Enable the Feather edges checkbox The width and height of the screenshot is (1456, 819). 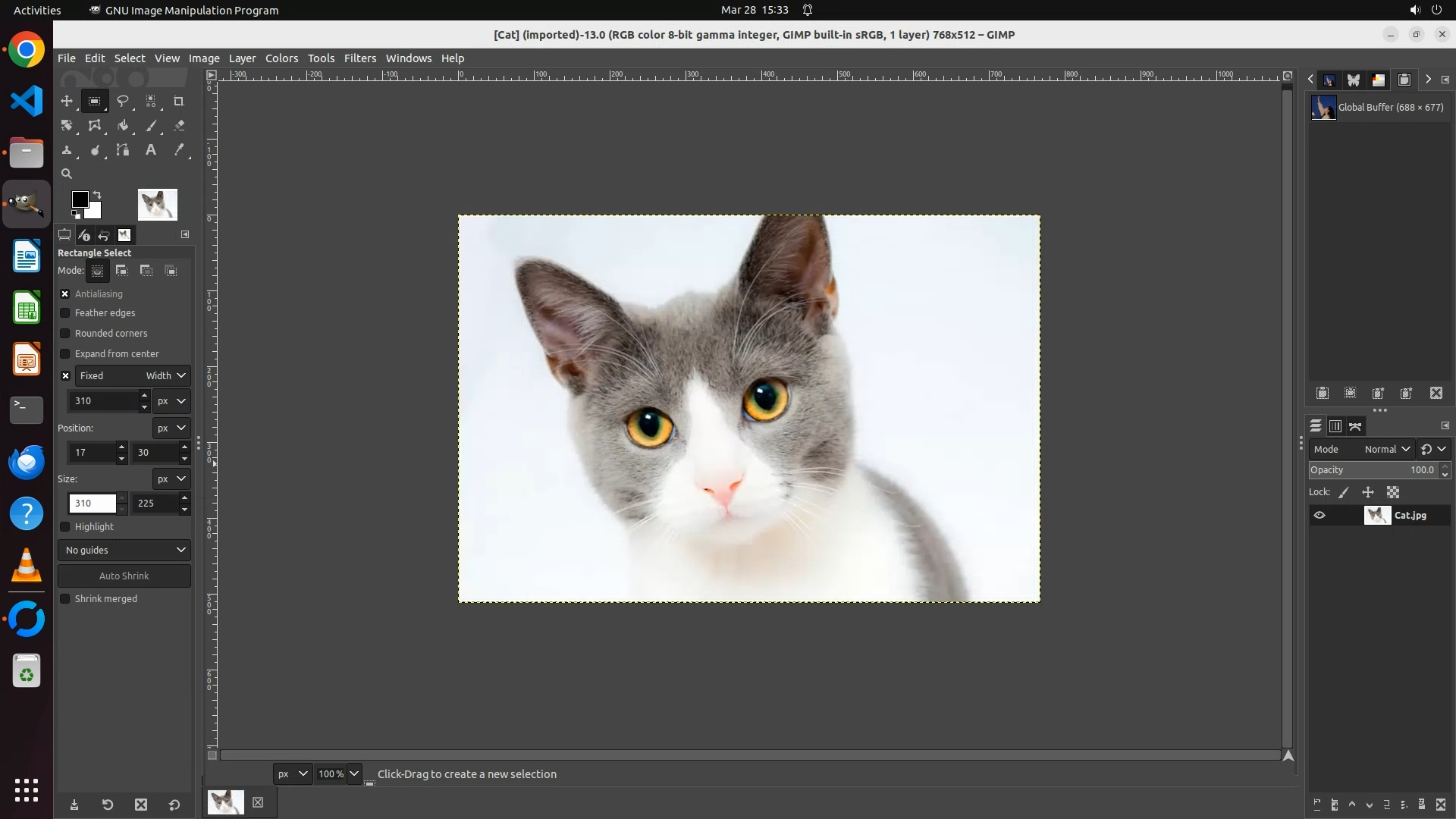(x=65, y=313)
